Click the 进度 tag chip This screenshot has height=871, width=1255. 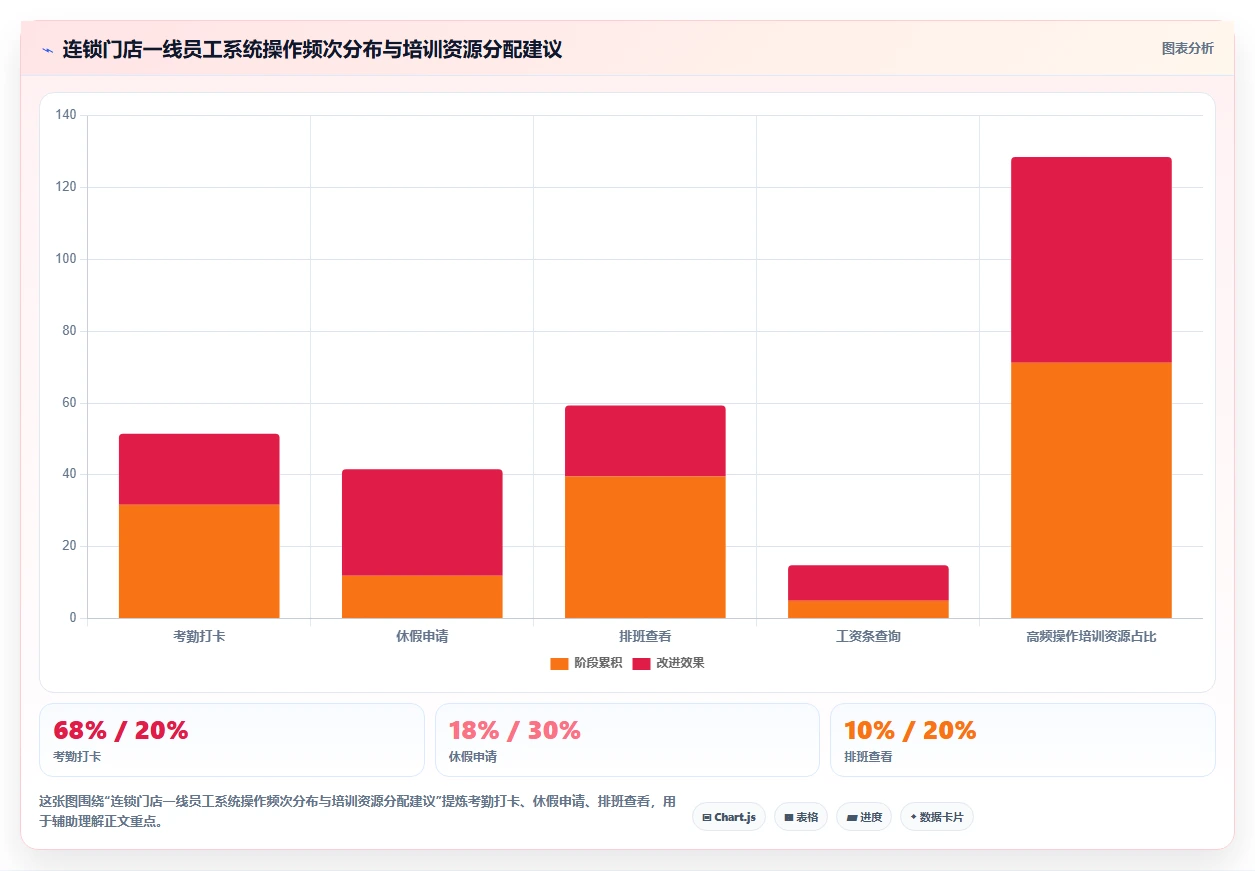[x=864, y=817]
